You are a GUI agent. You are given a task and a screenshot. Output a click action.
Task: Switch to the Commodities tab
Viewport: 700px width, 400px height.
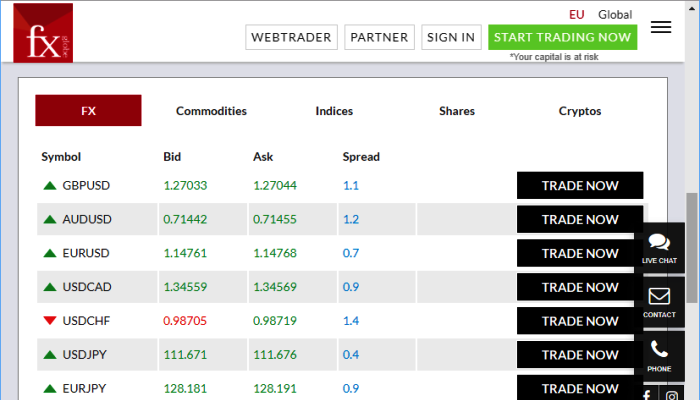tap(211, 111)
